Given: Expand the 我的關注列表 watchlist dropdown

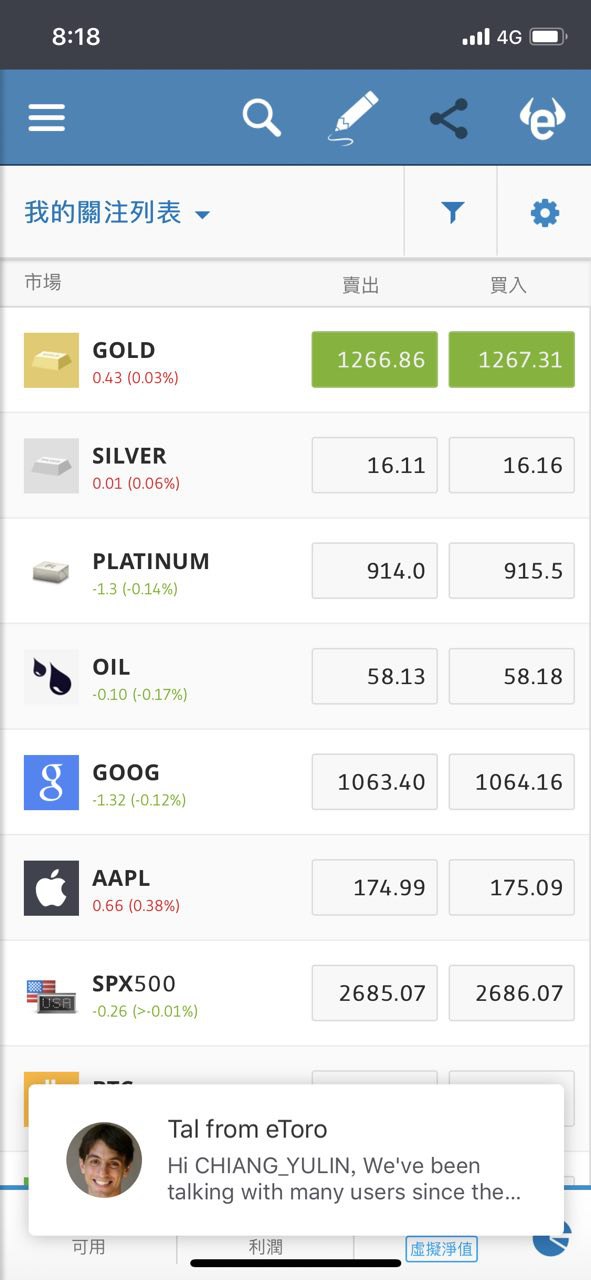Looking at the screenshot, I should [117, 213].
